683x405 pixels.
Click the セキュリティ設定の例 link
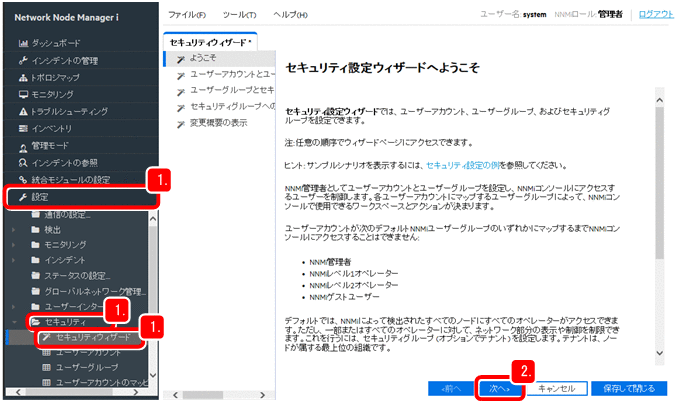click(463, 165)
